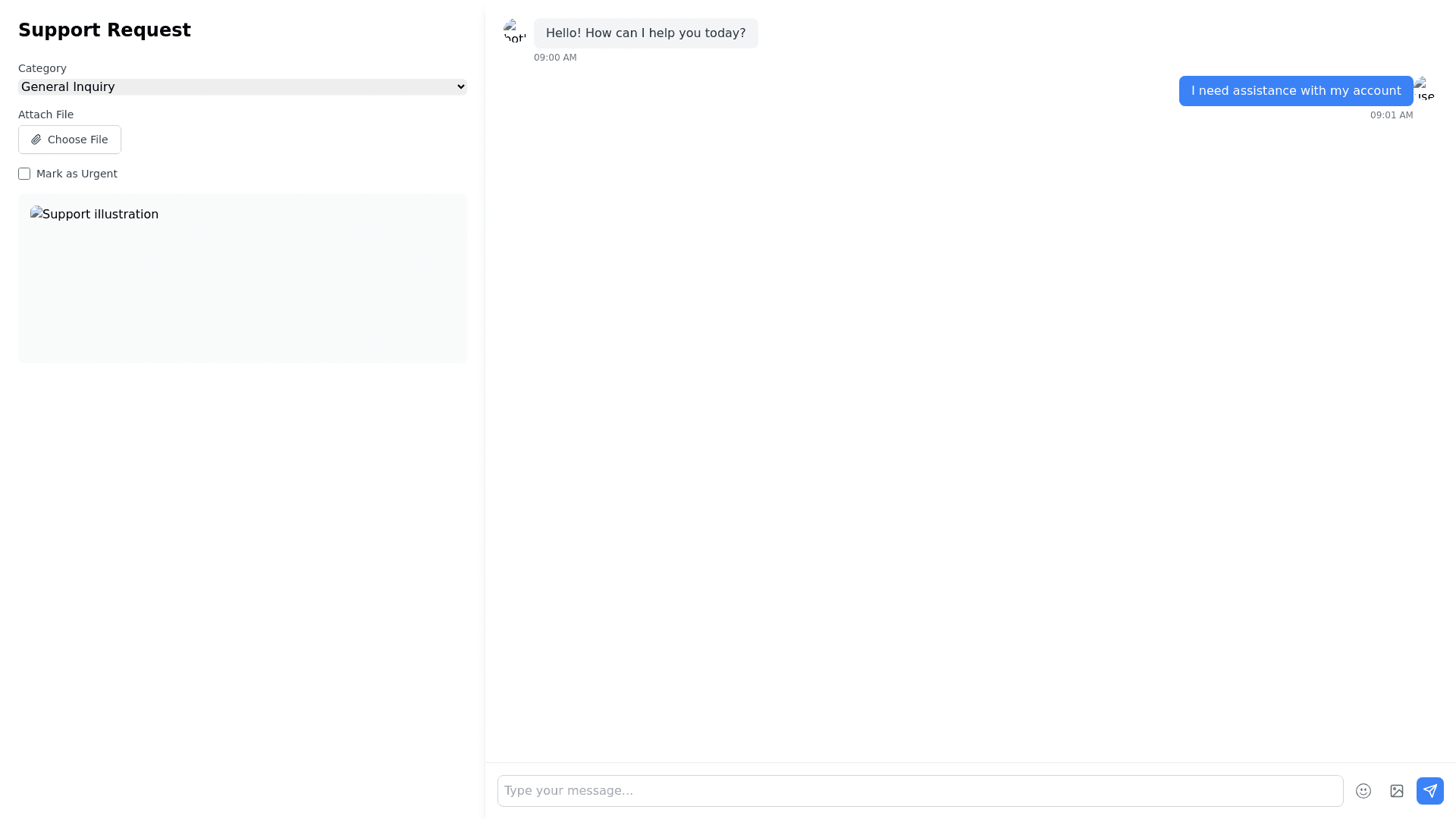Focus the Type your message input
1456x819 pixels.
coord(919,791)
